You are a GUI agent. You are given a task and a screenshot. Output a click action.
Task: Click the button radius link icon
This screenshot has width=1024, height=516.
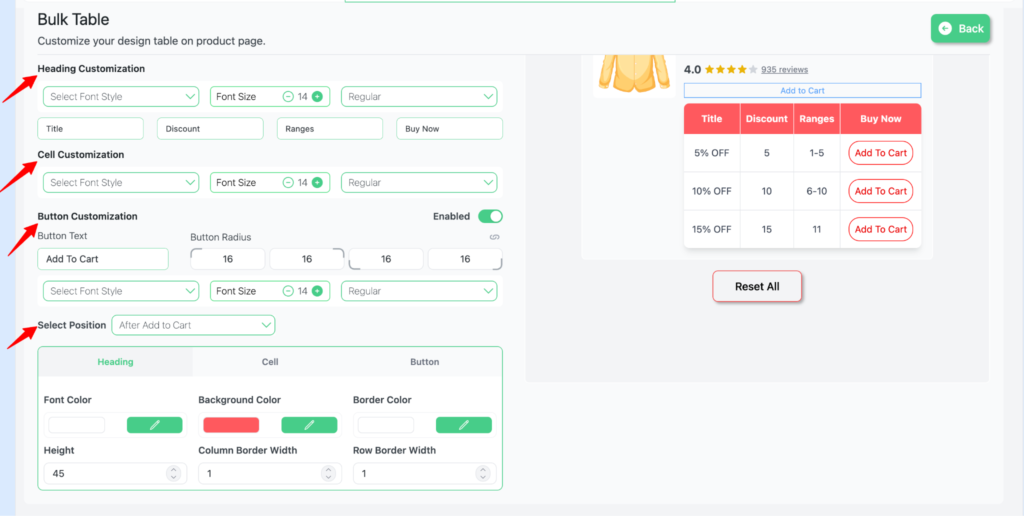(494, 238)
